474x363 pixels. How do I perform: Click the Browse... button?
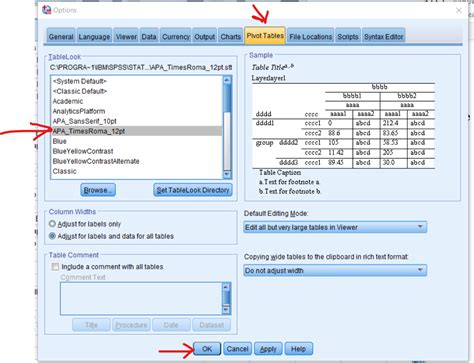pyautogui.click(x=98, y=190)
